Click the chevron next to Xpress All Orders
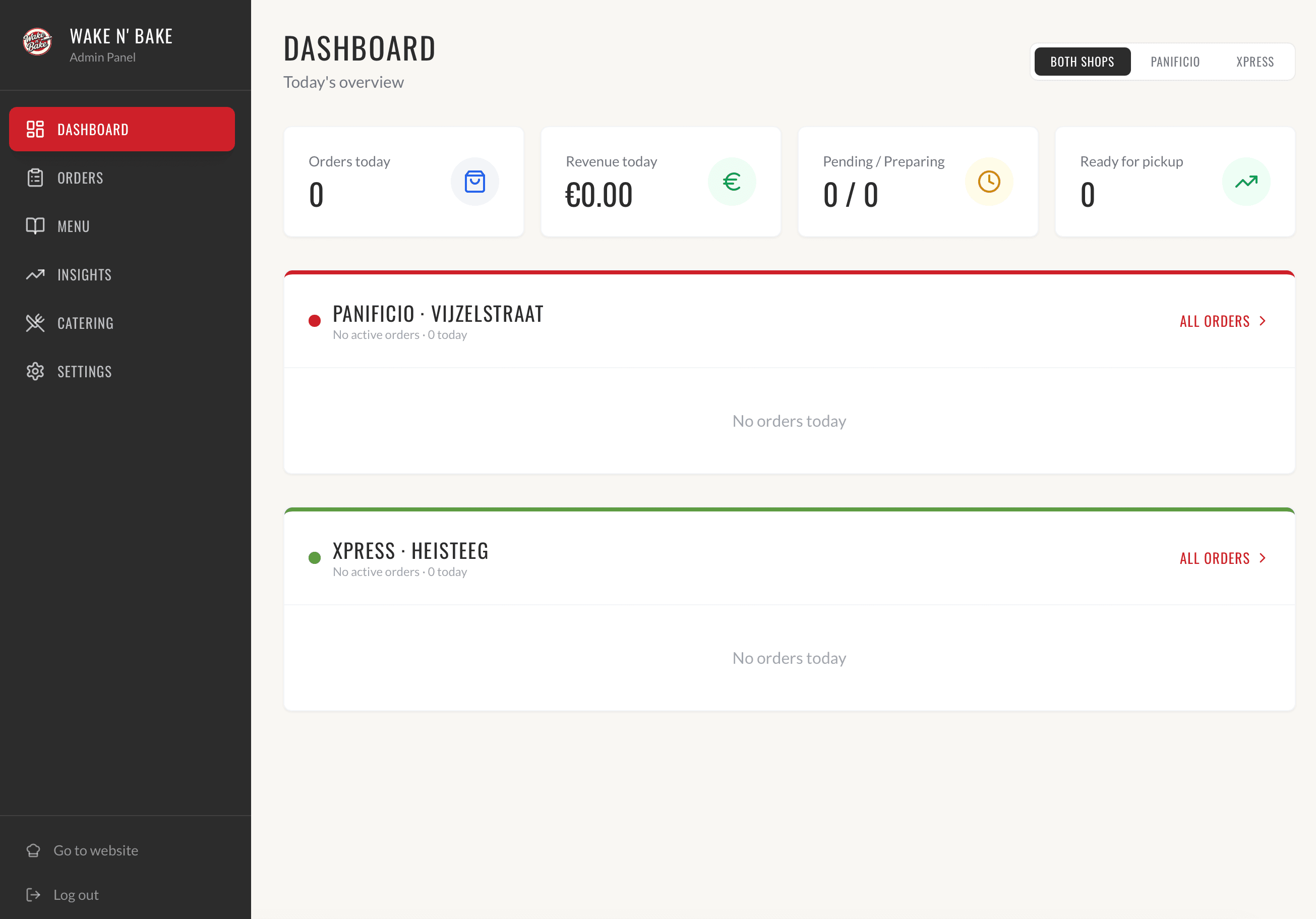Screen dimensions: 1316x919 coord(1262,558)
